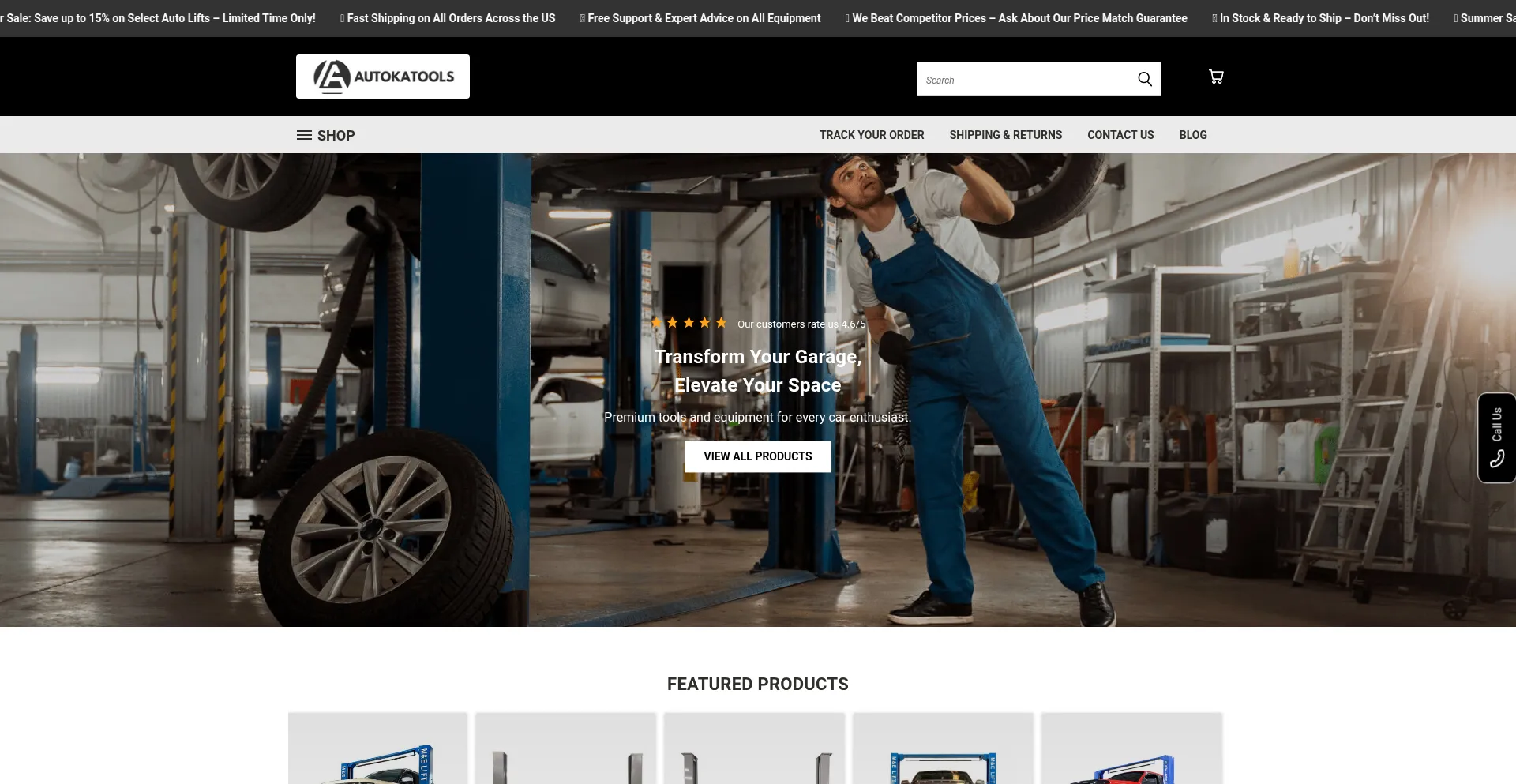Click the Fast Shipping announcement text
Viewport: 1516px width, 784px height.
448,18
